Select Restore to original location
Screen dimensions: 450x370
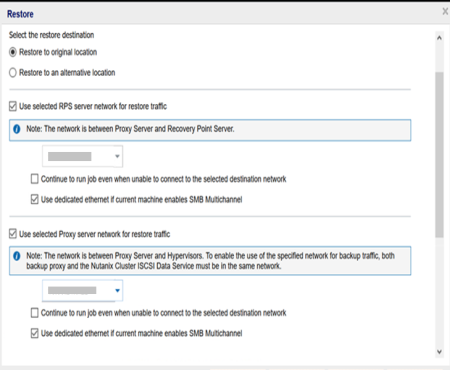point(13,52)
